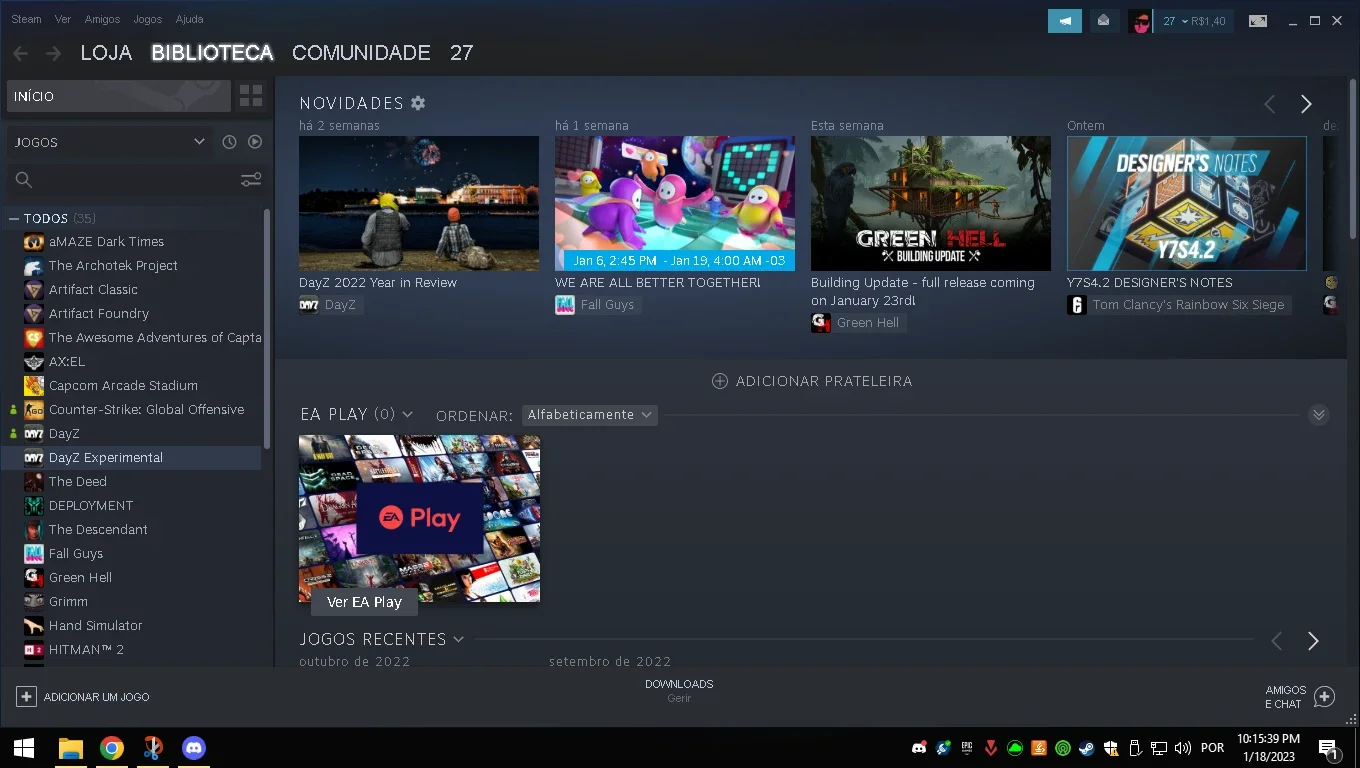The image size is (1360, 768).
Task: Click the Artifact Foundry game icon
Action: [34, 313]
